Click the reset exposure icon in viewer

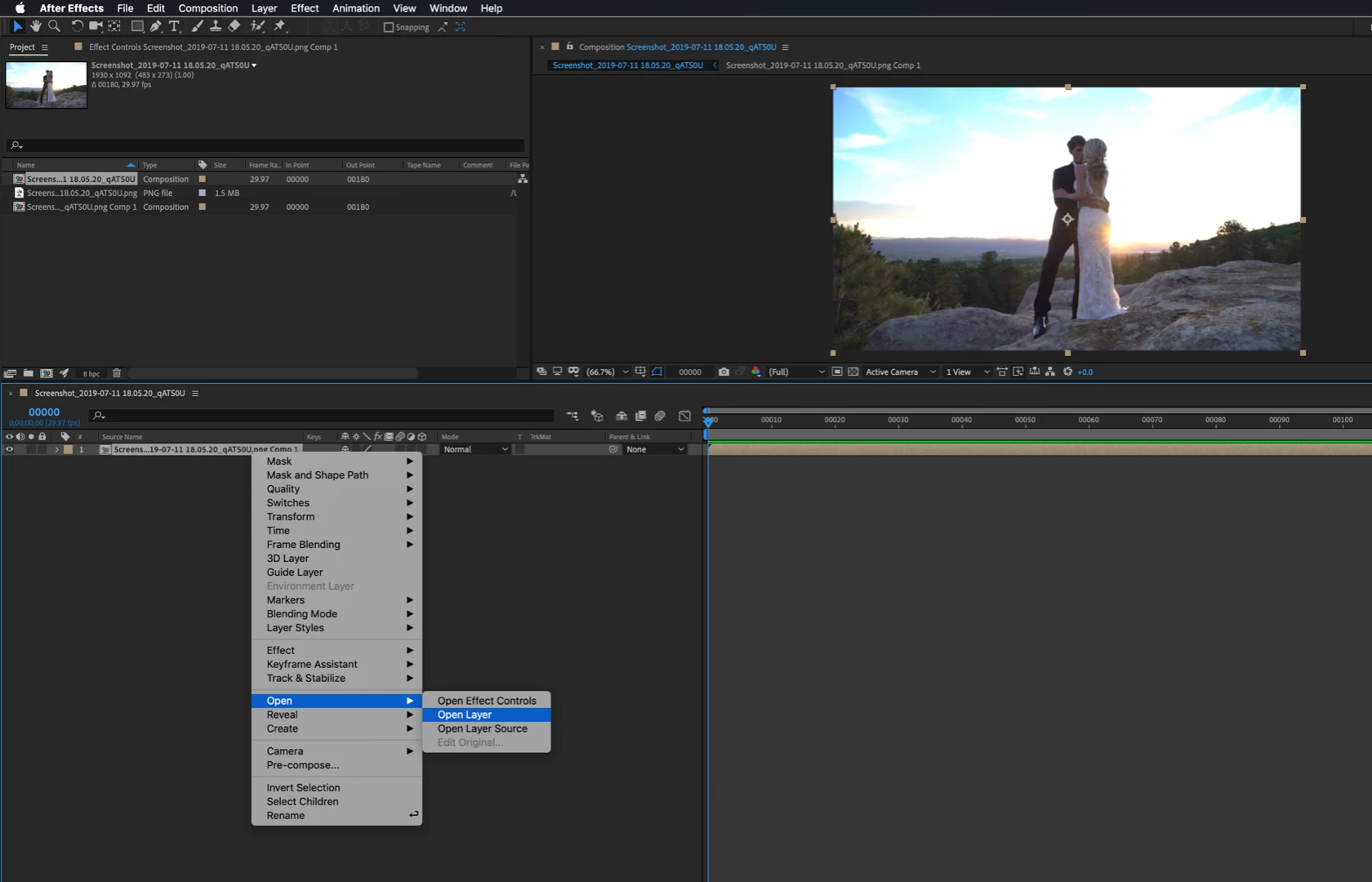tap(1067, 372)
